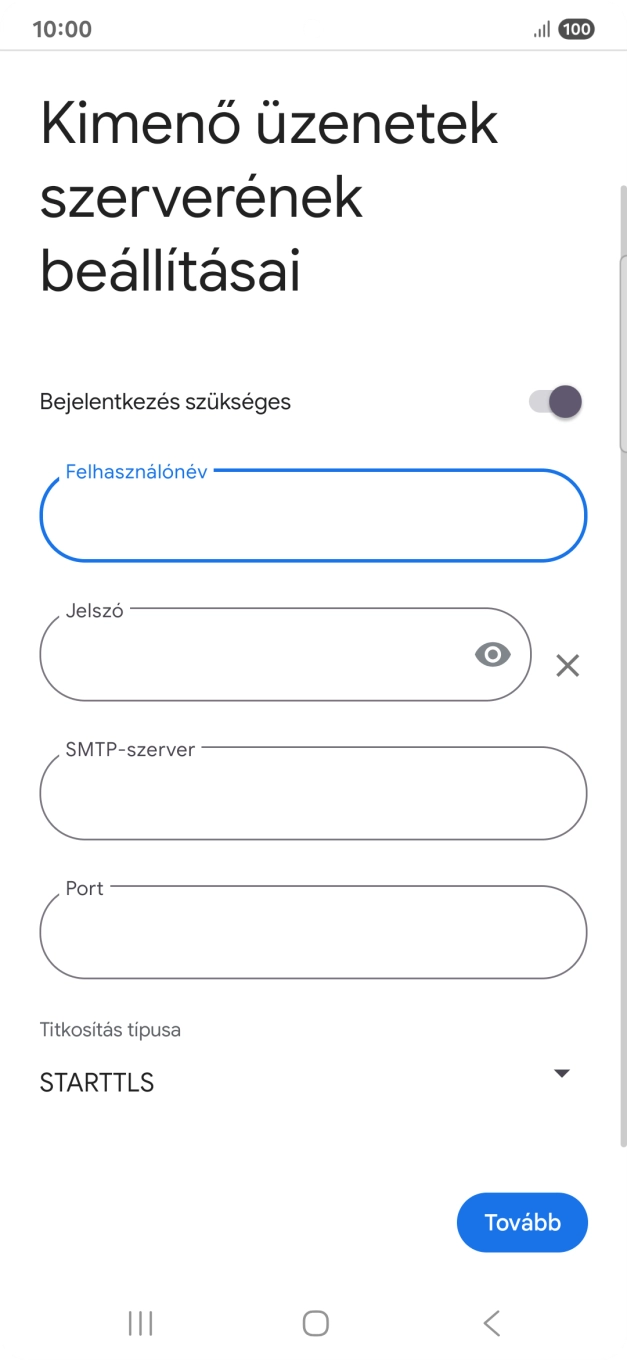627x1360 pixels.
Task: Clear the Jelszó field with the X icon
Action: coord(568,664)
